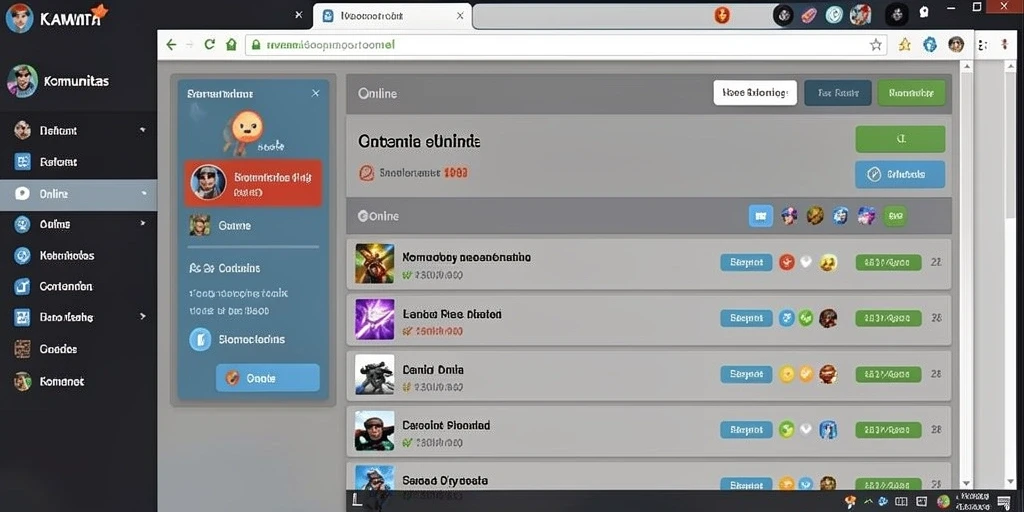Image resolution: width=1024 pixels, height=512 pixels.
Task: Click the green button in Online header
Action: tap(911, 93)
